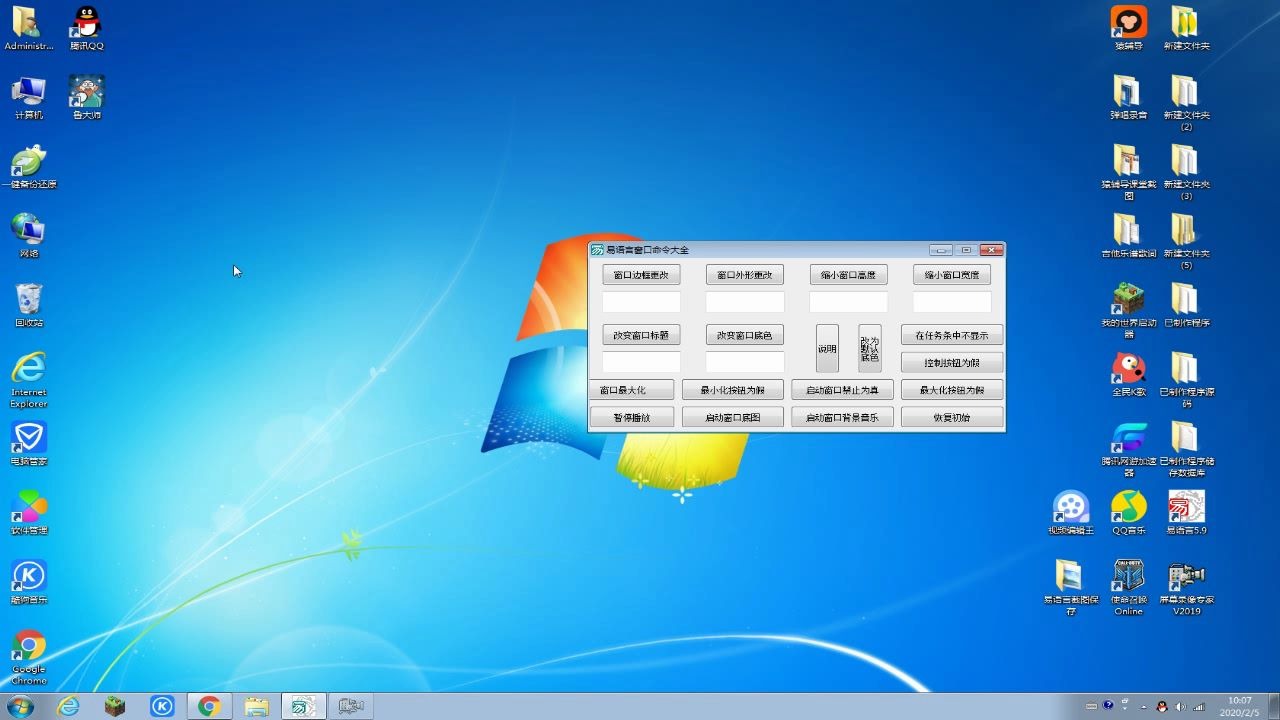1280x720 pixels.
Task: Click the screen recorder taskbar icon
Action: pos(350,706)
